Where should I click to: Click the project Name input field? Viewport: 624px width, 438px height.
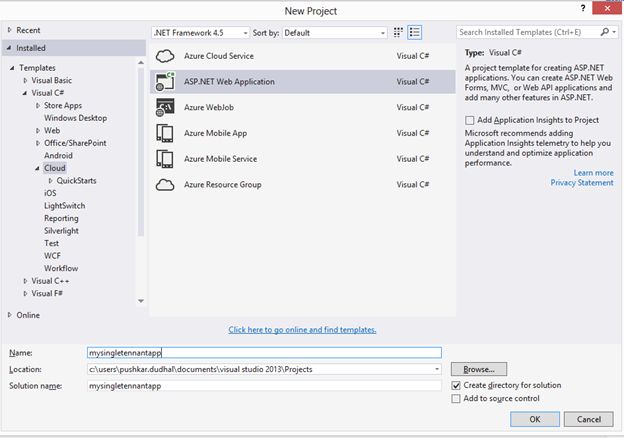264,352
